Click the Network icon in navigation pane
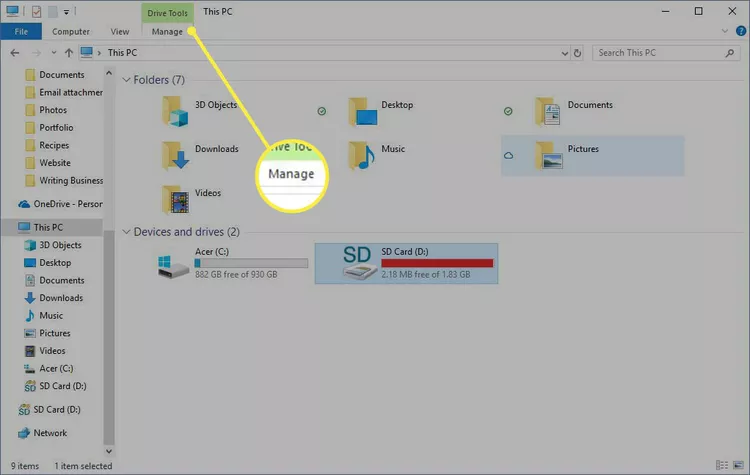 point(24,433)
